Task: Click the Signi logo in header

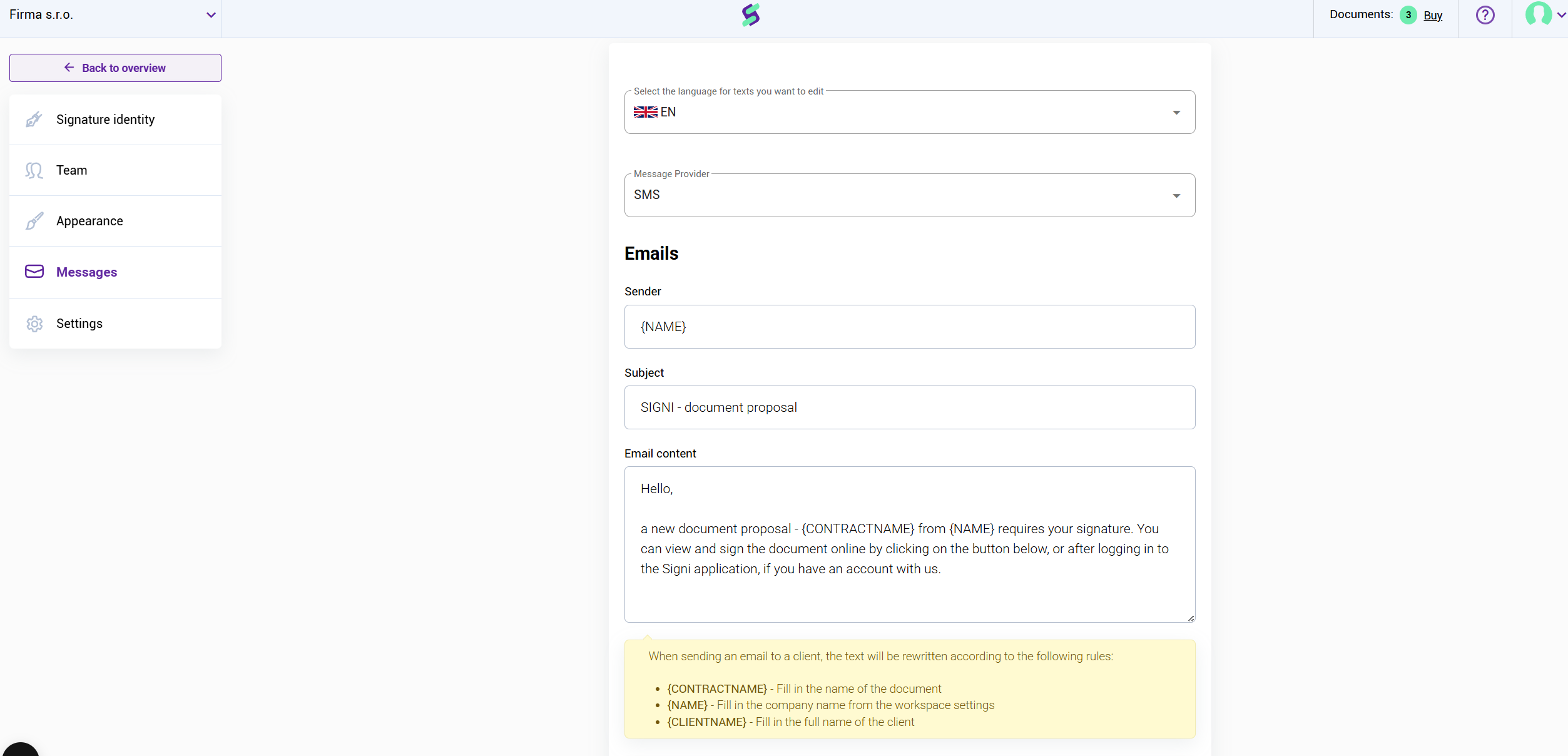Action: (x=750, y=15)
